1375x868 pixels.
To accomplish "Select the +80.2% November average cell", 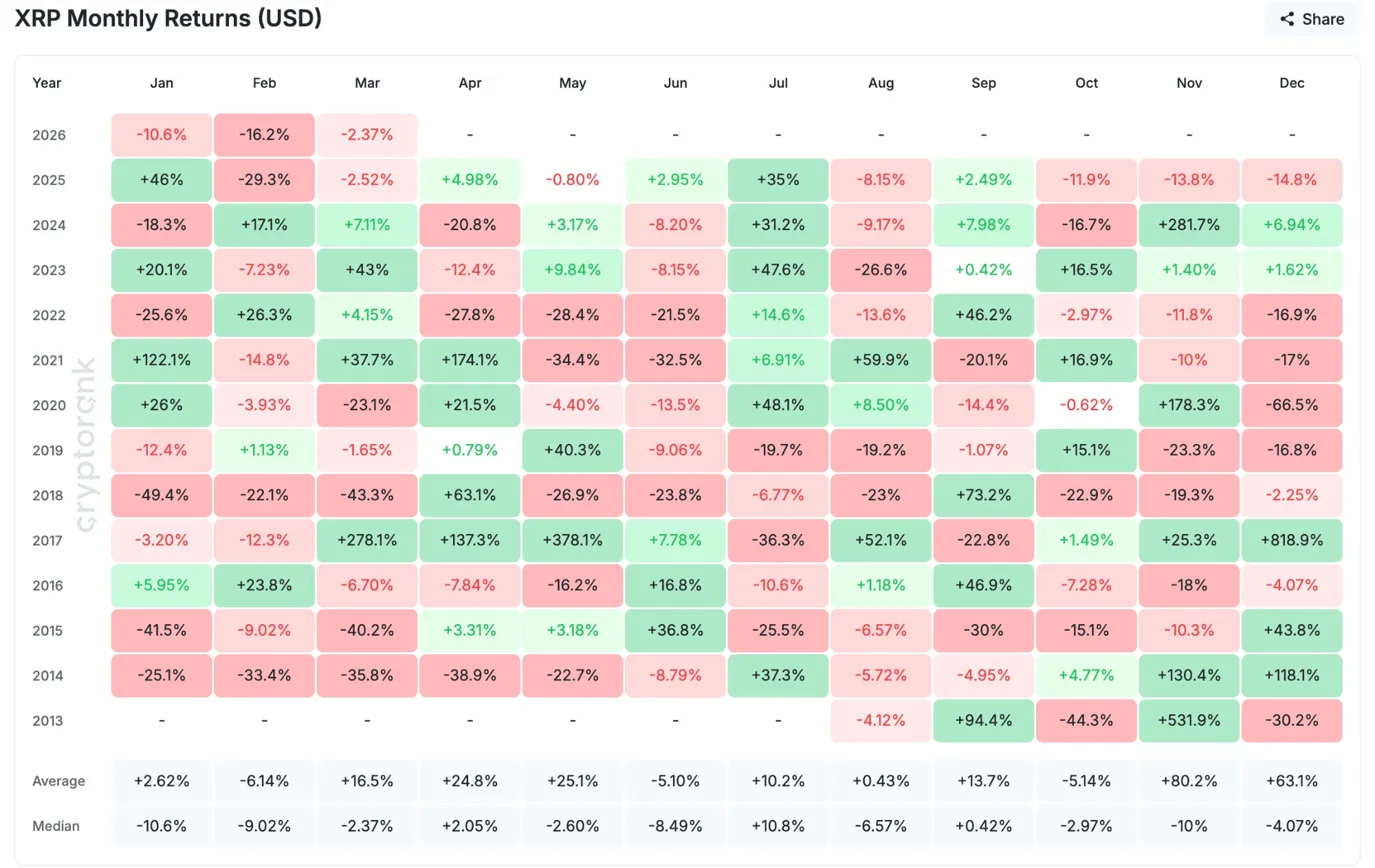I will click(1188, 781).
